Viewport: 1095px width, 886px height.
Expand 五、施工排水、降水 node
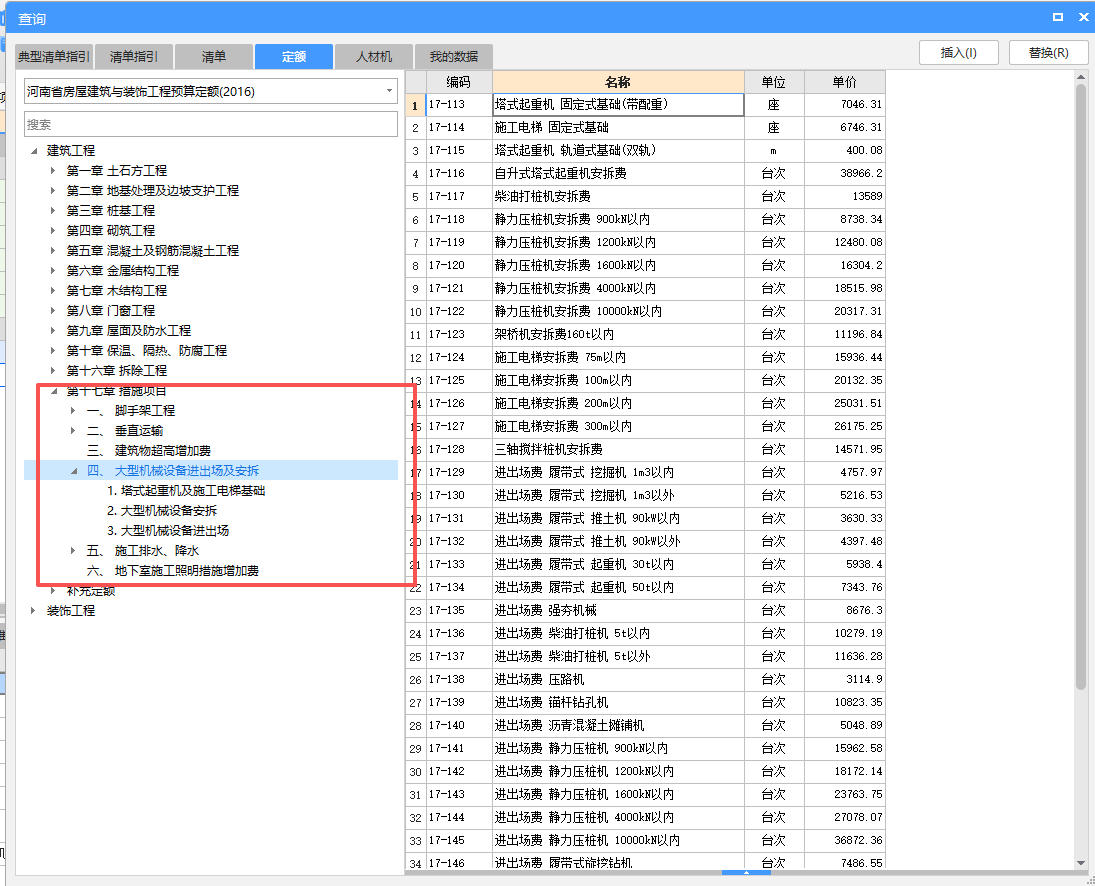click(70, 550)
